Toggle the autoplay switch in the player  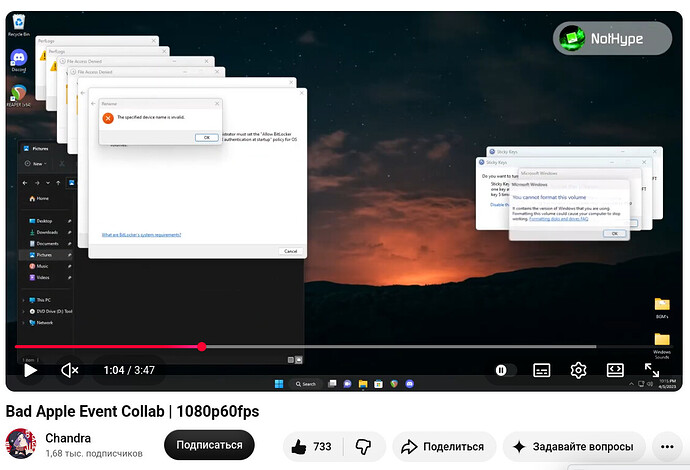point(505,370)
